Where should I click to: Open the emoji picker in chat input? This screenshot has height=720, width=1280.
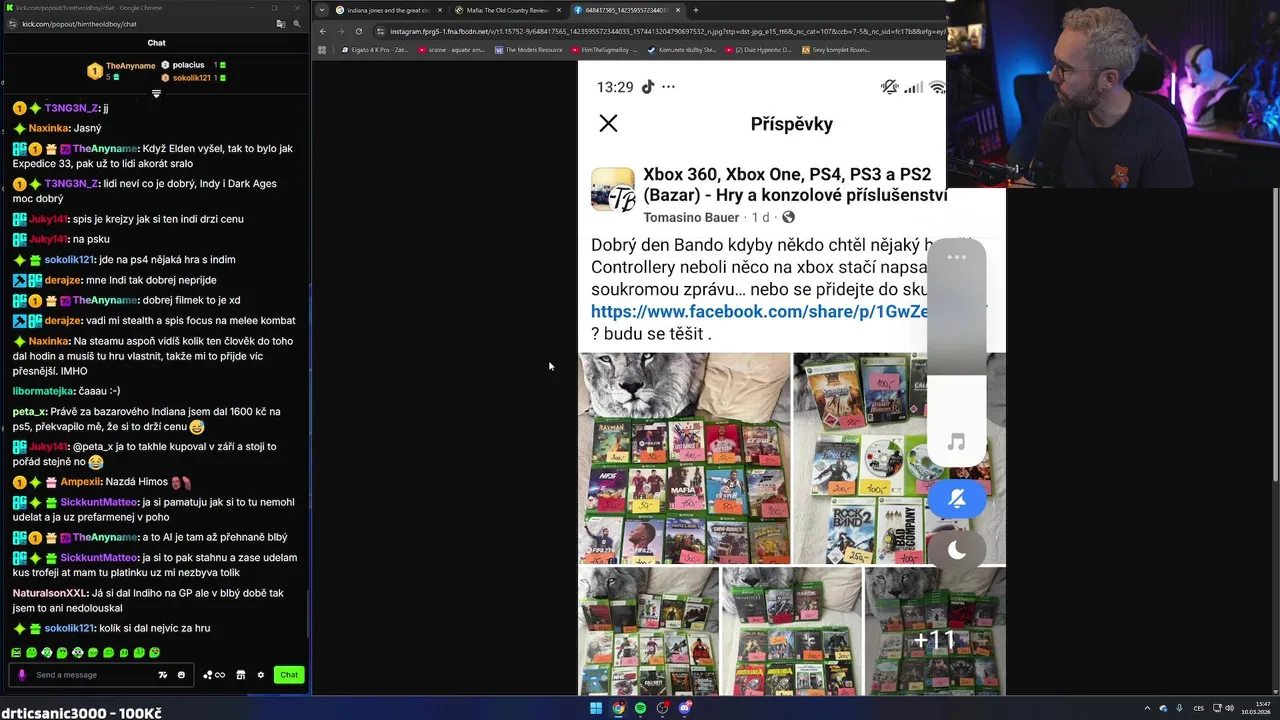[181, 675]
